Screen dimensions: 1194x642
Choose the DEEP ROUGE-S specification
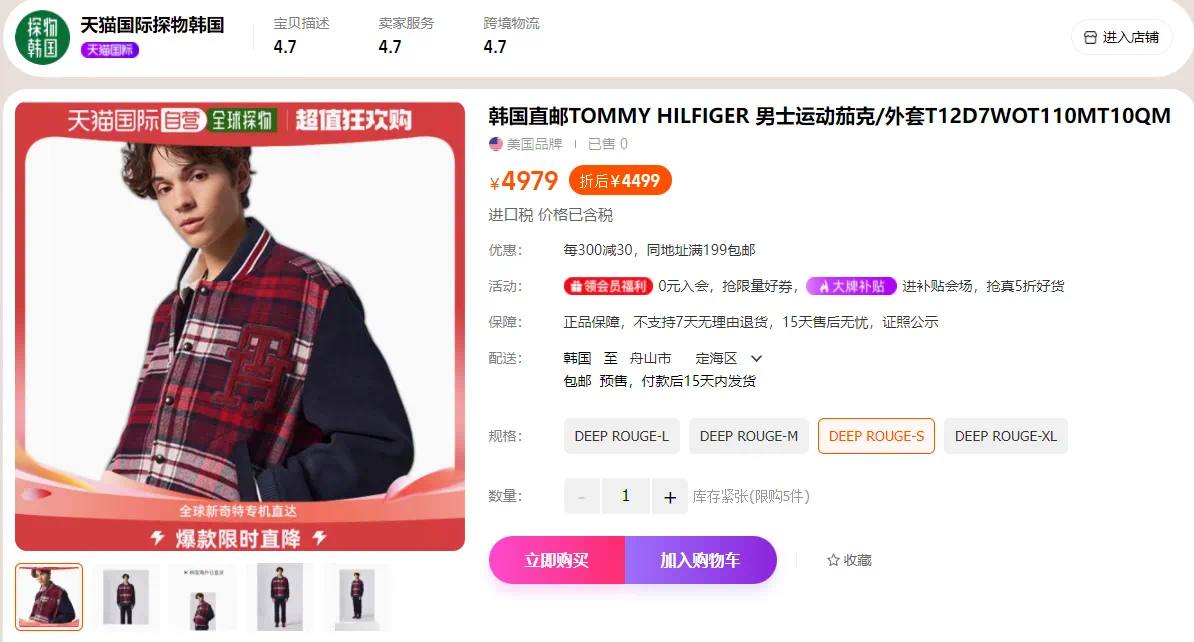(x=876, y=436)
